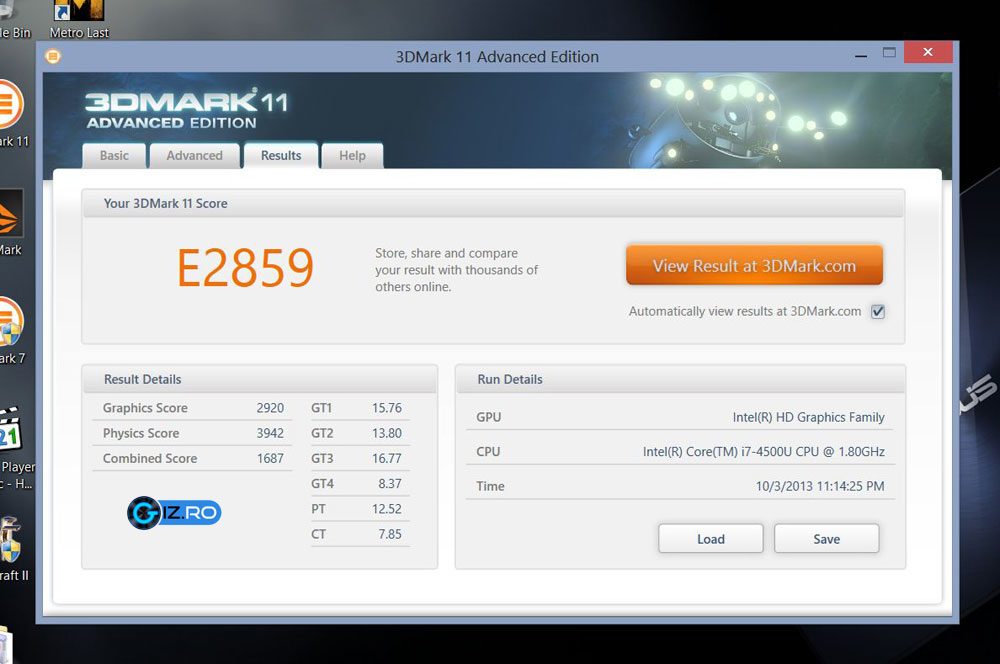This screenshot has height=664, width=1000.
Task: Toggle Automatically view results at 3DMark.com checkbox
Action: (x=878, y=311)
